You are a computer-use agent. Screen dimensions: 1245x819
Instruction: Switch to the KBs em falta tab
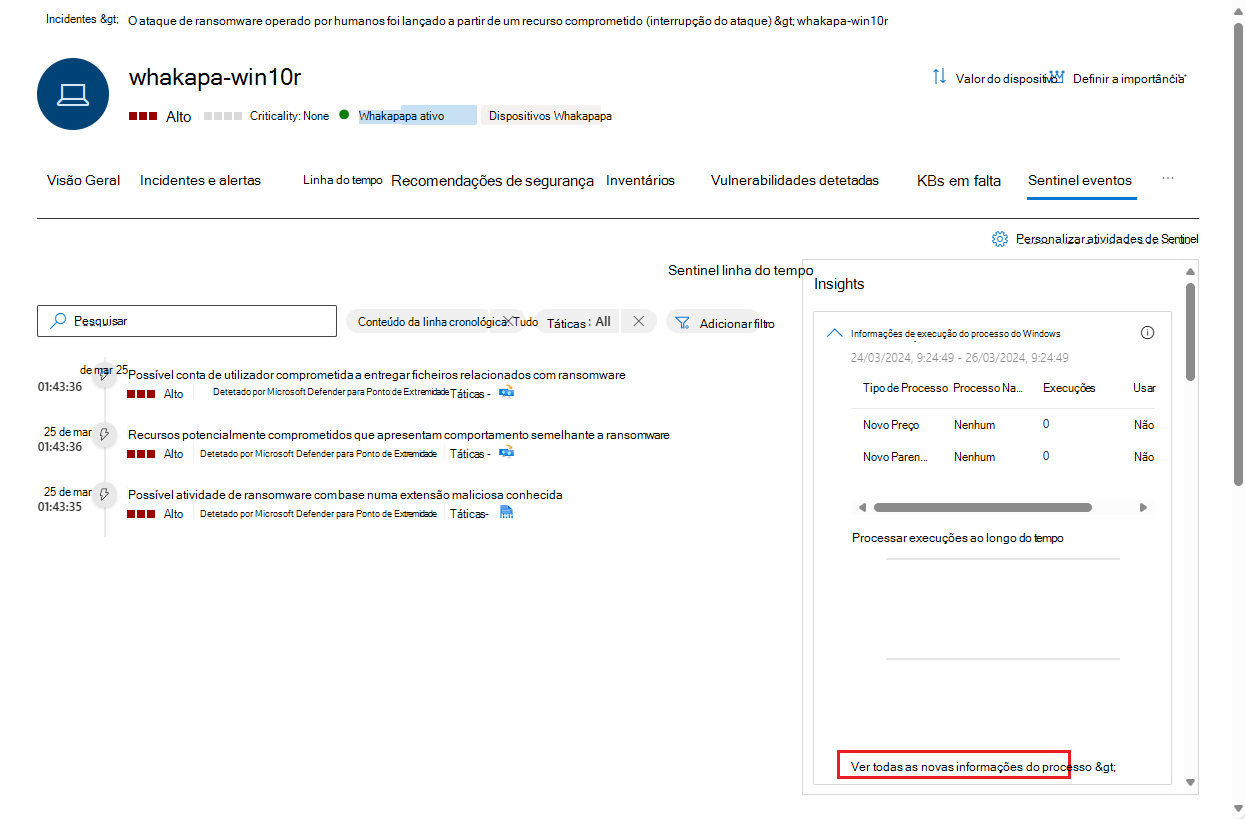959,181
